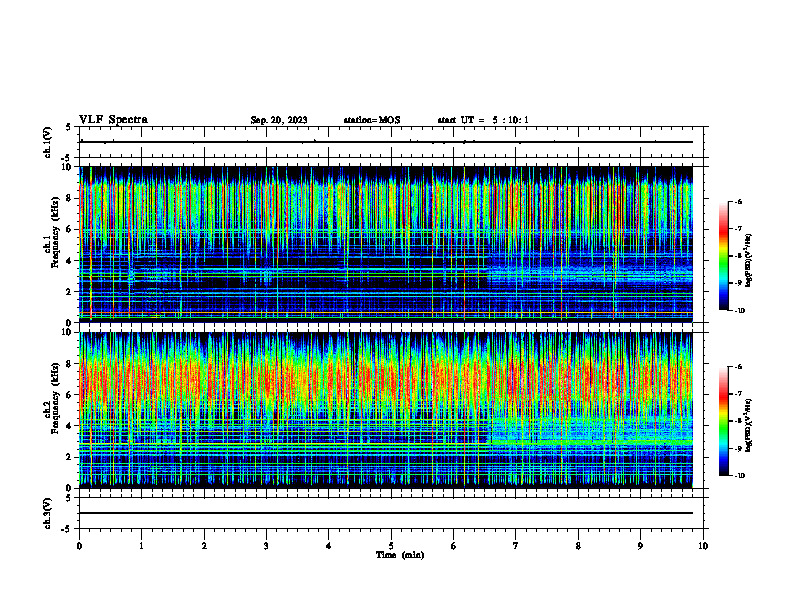Image resolution: width=792 pixels, height=612 pixels.
Task: Click the "-6" label on ch.2 color bar
Action: coord(738,367)
